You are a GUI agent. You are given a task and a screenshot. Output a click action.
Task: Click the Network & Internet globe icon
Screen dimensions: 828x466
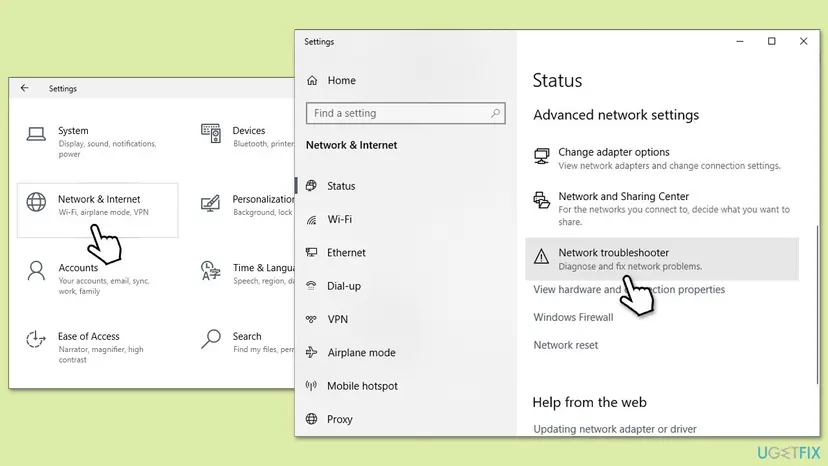click(36, 202)
